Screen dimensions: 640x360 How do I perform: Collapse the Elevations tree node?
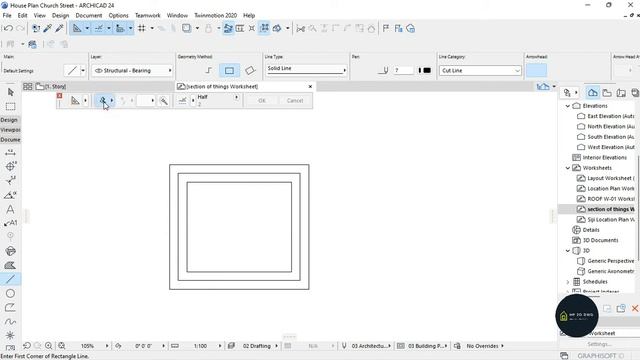[568, 106]
